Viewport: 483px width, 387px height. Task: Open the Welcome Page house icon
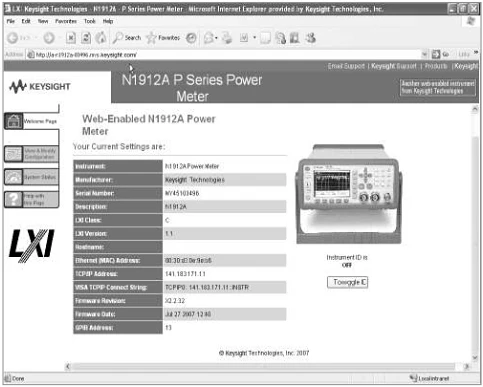click(x=14, y=121)
